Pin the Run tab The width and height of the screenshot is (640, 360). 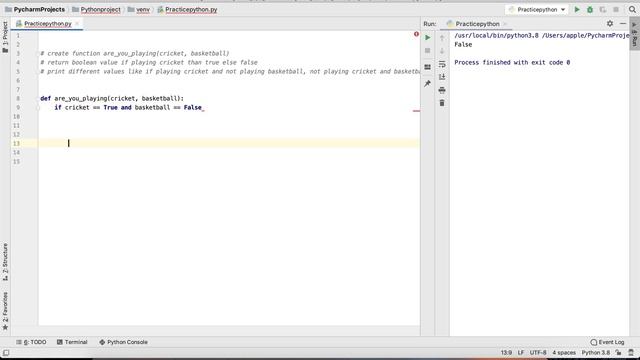(427, 84)
